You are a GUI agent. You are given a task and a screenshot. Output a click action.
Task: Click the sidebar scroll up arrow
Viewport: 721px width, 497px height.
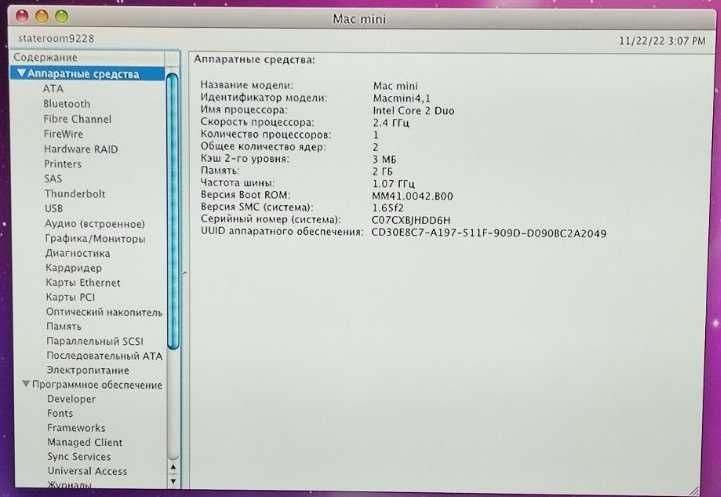pyautogui.click(x=173, y=467)
